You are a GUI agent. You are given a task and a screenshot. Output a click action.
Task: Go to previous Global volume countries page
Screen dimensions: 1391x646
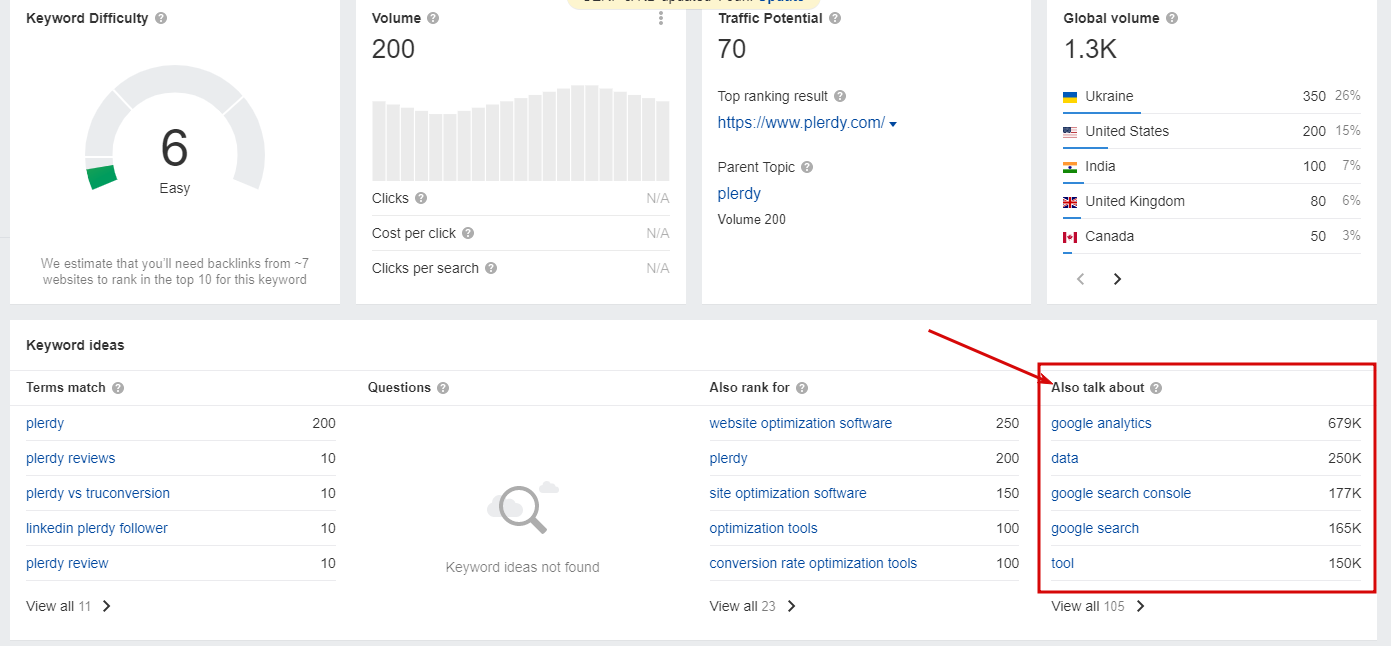1081,279
